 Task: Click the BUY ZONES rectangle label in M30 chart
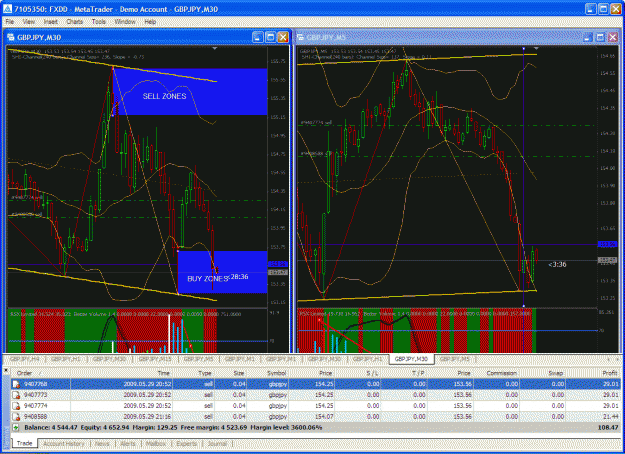tap(207, 279)
